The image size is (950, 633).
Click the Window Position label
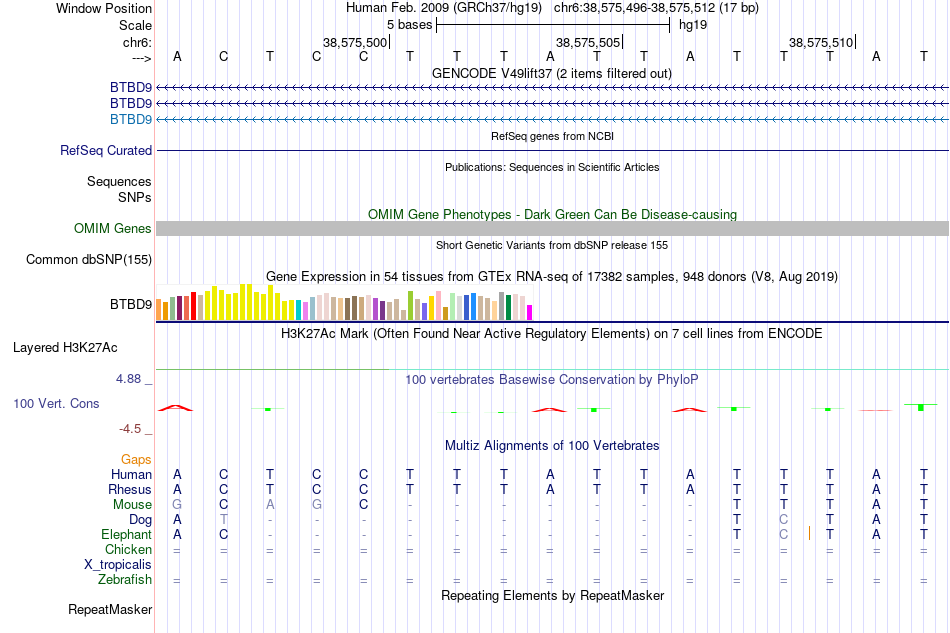pos(104,8)
